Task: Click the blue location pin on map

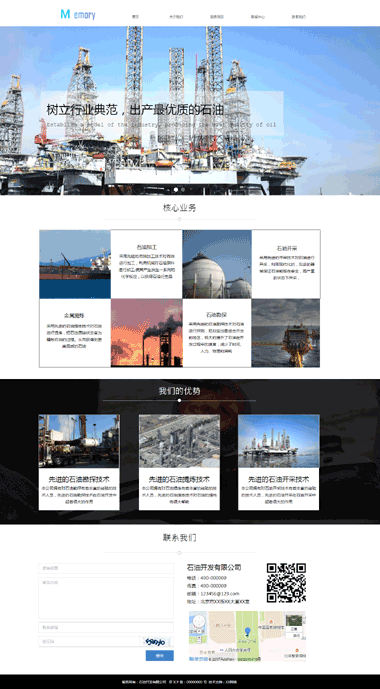Action: pos(247,632)
